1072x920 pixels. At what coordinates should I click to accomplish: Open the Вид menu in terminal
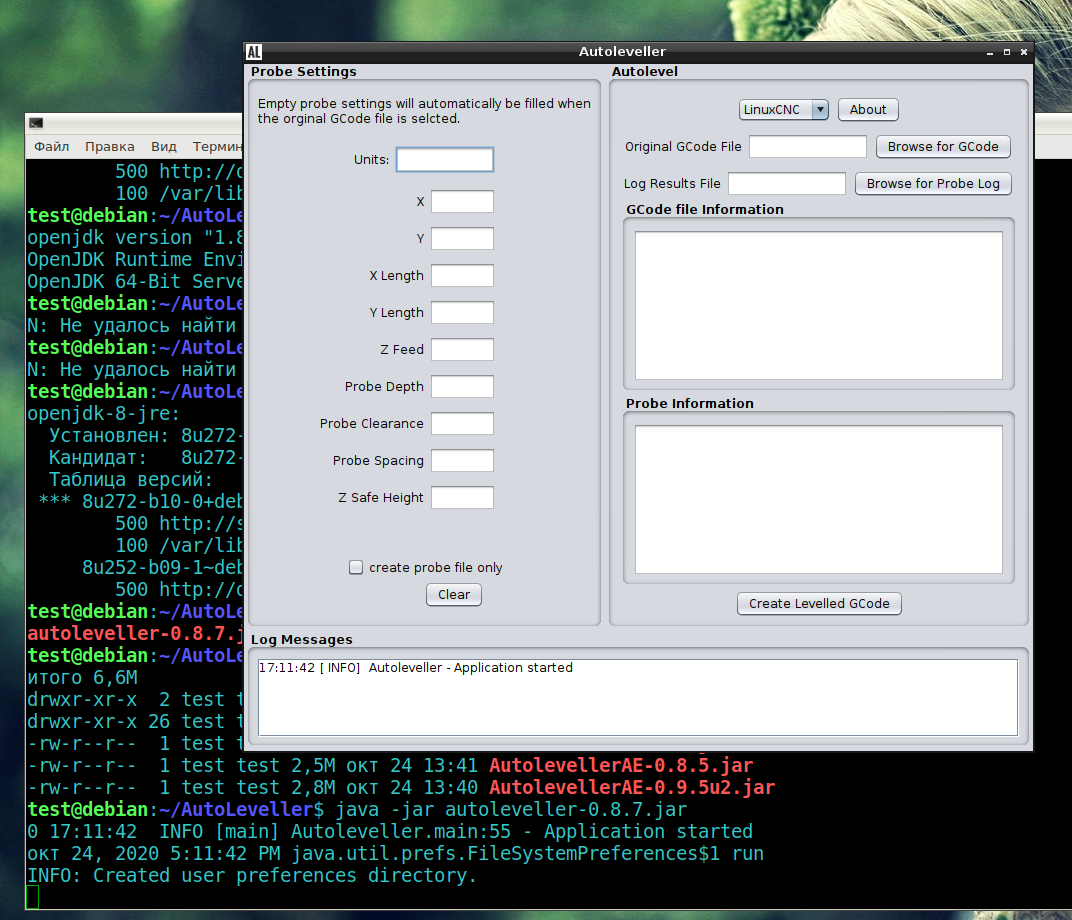(164, 146)
